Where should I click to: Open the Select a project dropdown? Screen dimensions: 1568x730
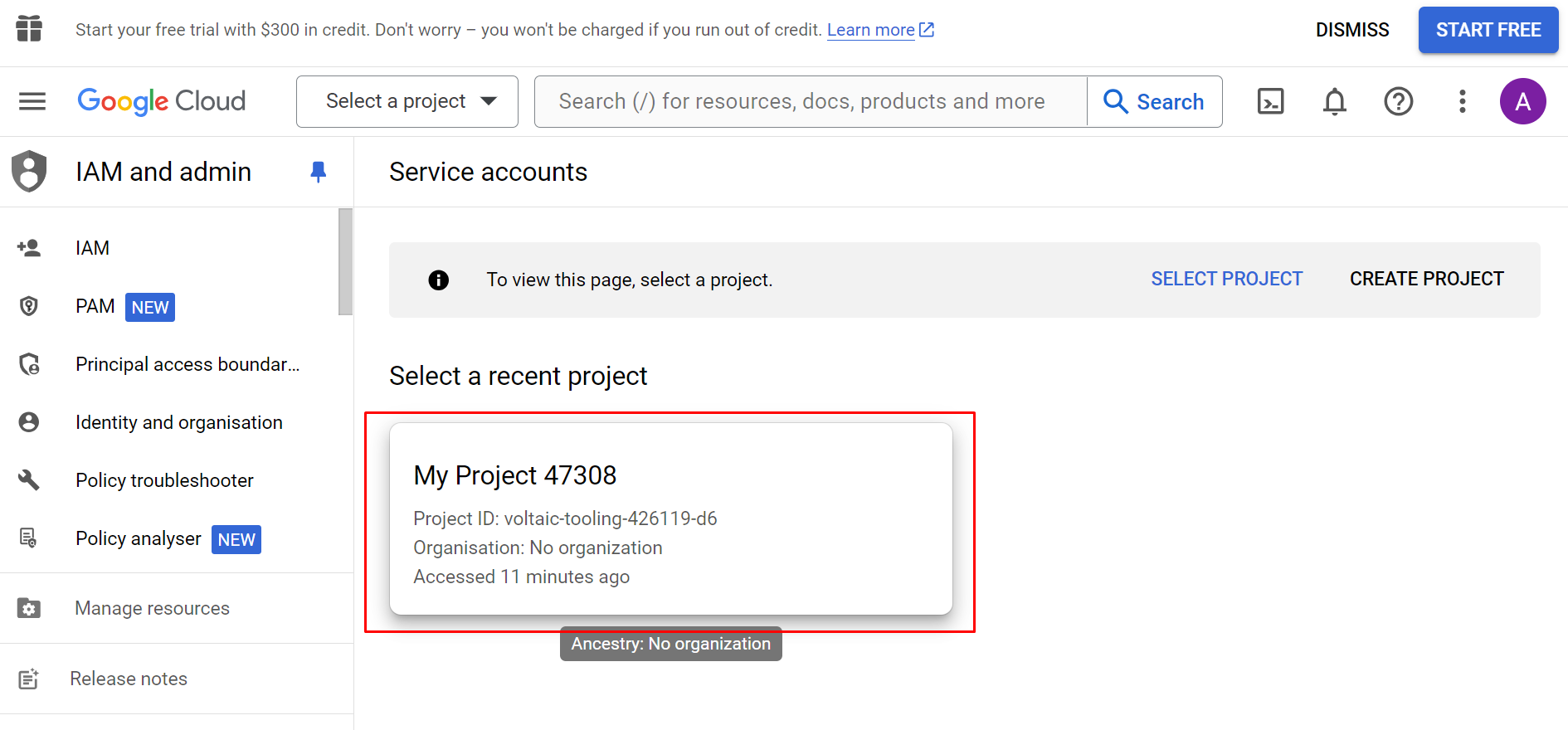click(407, 101)
